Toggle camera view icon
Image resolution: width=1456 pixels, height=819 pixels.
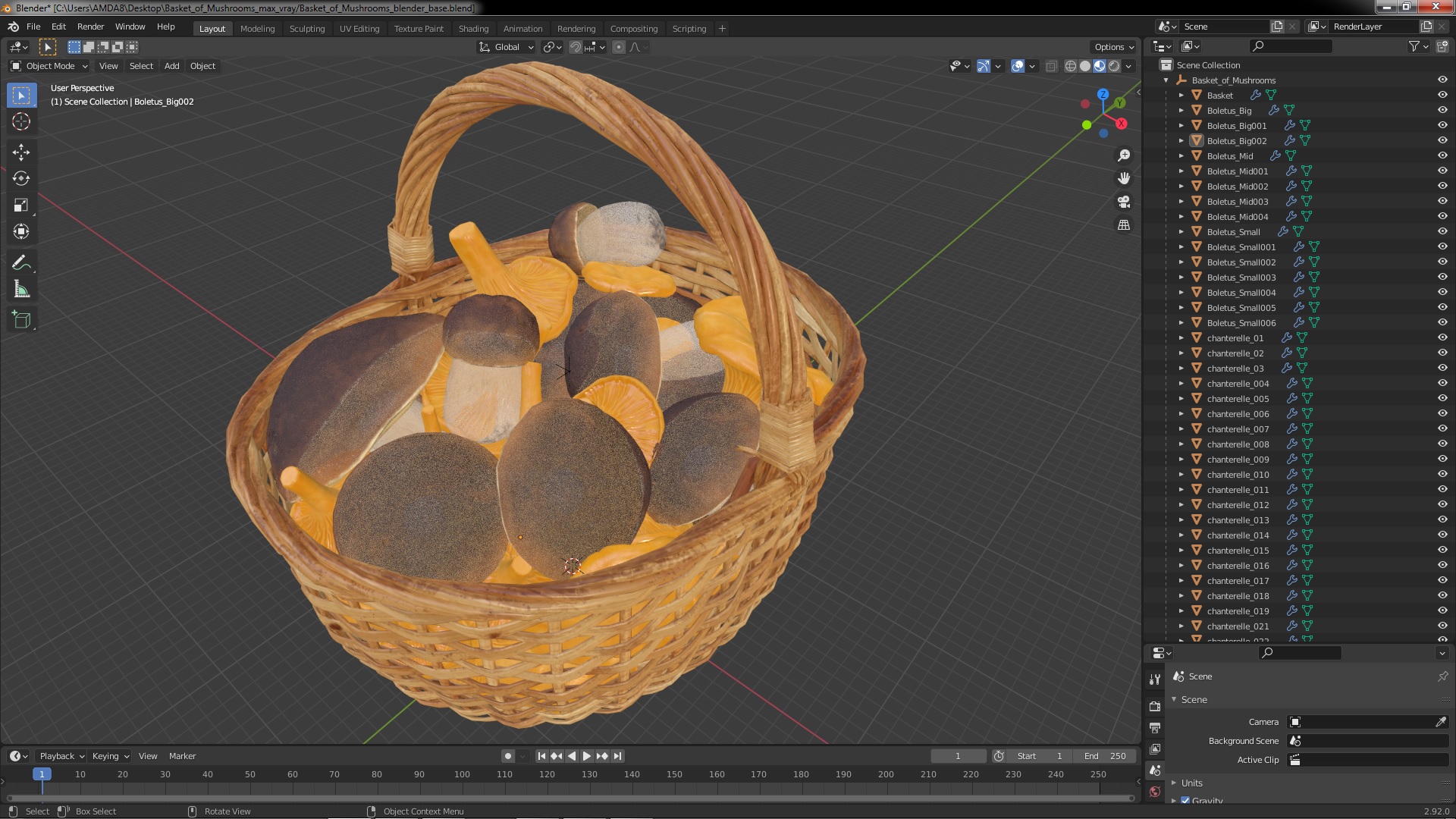tap(1124, 202)
